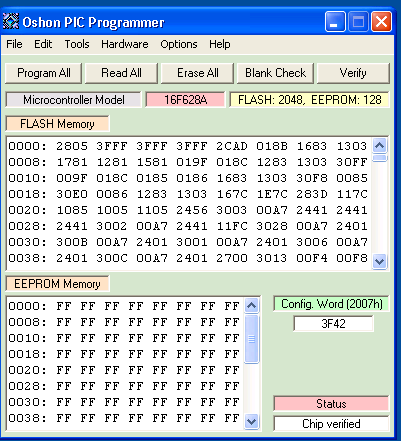This screenshot has width=401, height=441.
Task: Click the EEPROM memory scrollbar thumb
Action: 252,339
